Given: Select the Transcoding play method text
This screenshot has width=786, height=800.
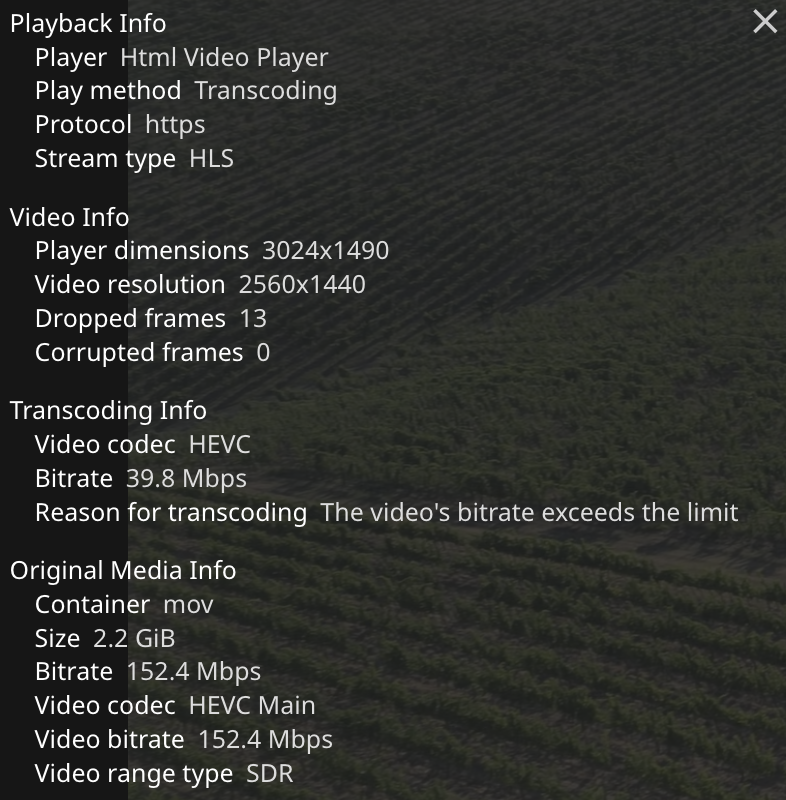Looking at the screenshot, I should [x=266, y=91].
